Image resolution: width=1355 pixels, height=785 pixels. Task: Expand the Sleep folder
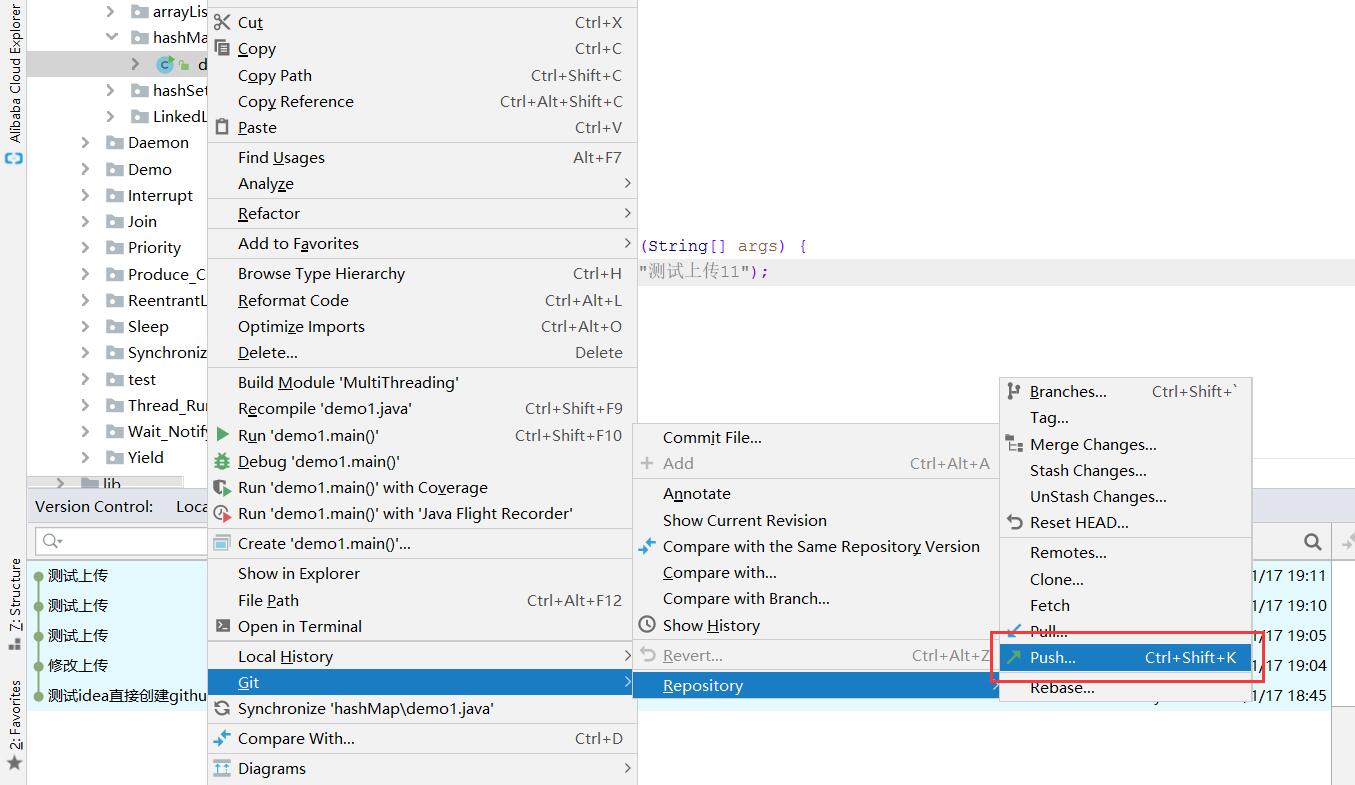click(86, 326)
